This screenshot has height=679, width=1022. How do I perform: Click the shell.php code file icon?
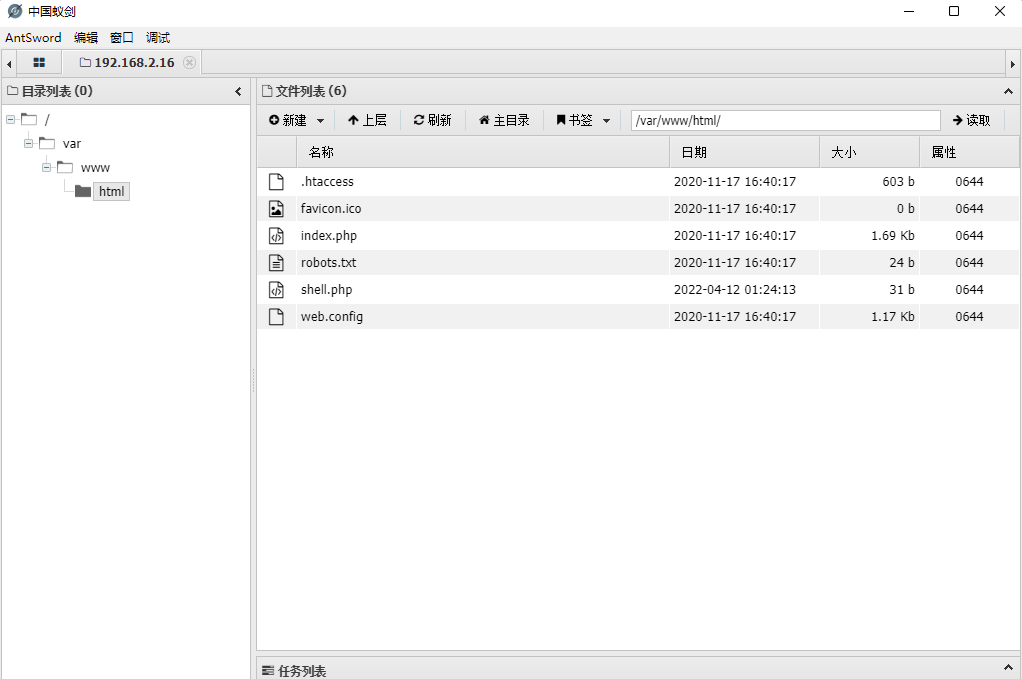pos(276,290)
